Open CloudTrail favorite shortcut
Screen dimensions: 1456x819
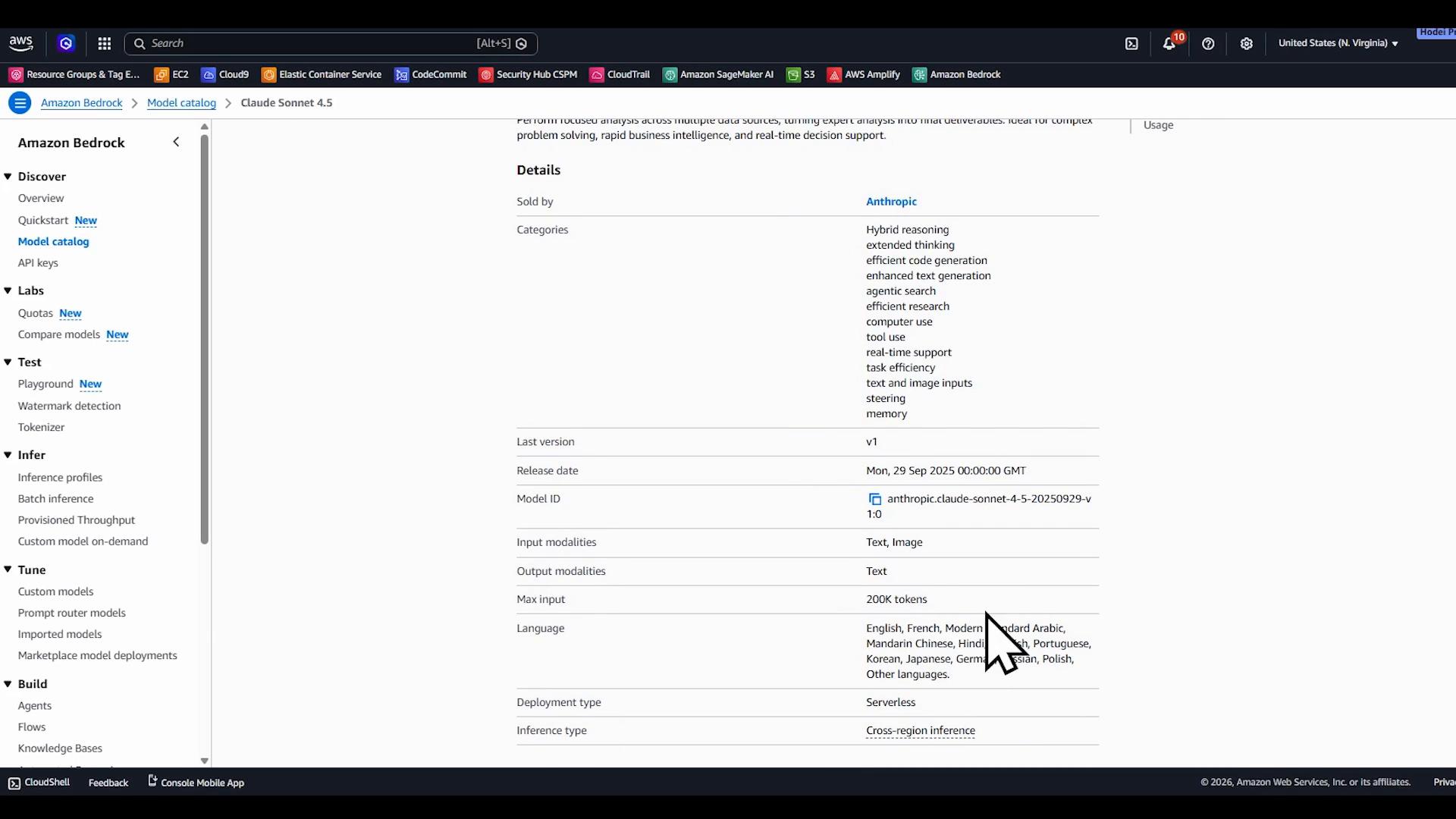pyautogui.click(x=620, y=74)
